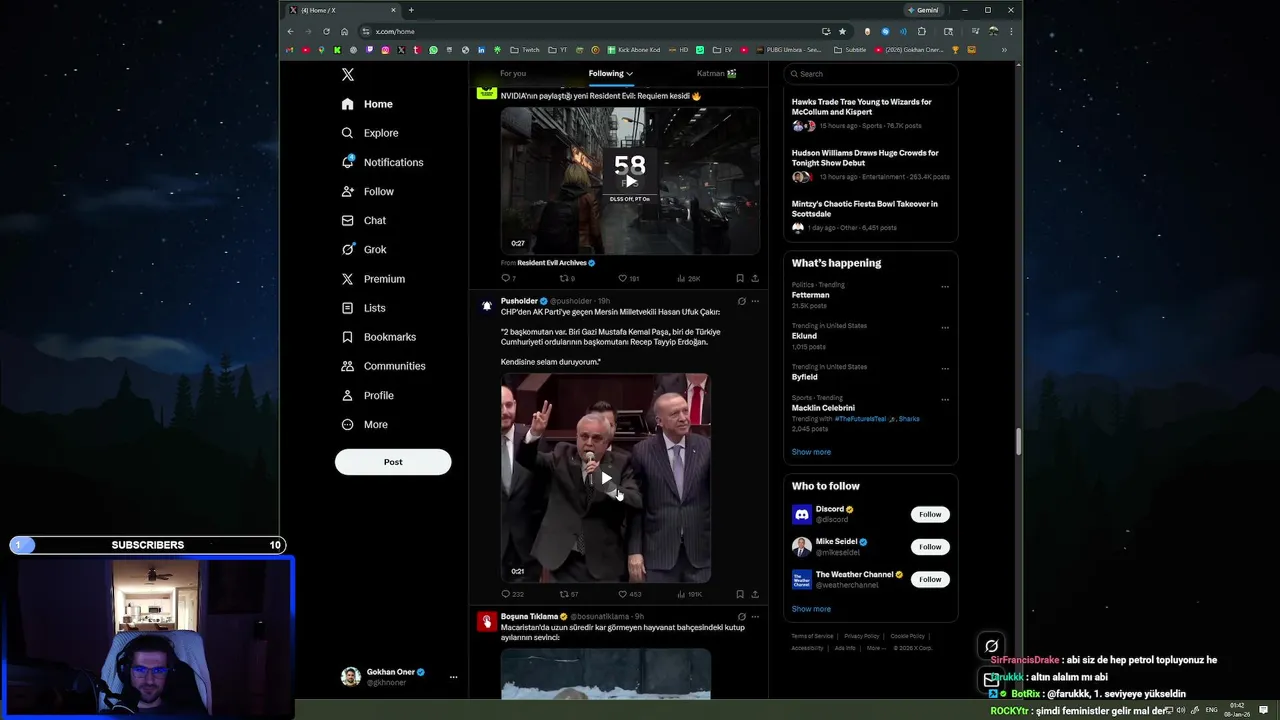Reply to the Pusholder post with 232 replies

coord(512,594)
